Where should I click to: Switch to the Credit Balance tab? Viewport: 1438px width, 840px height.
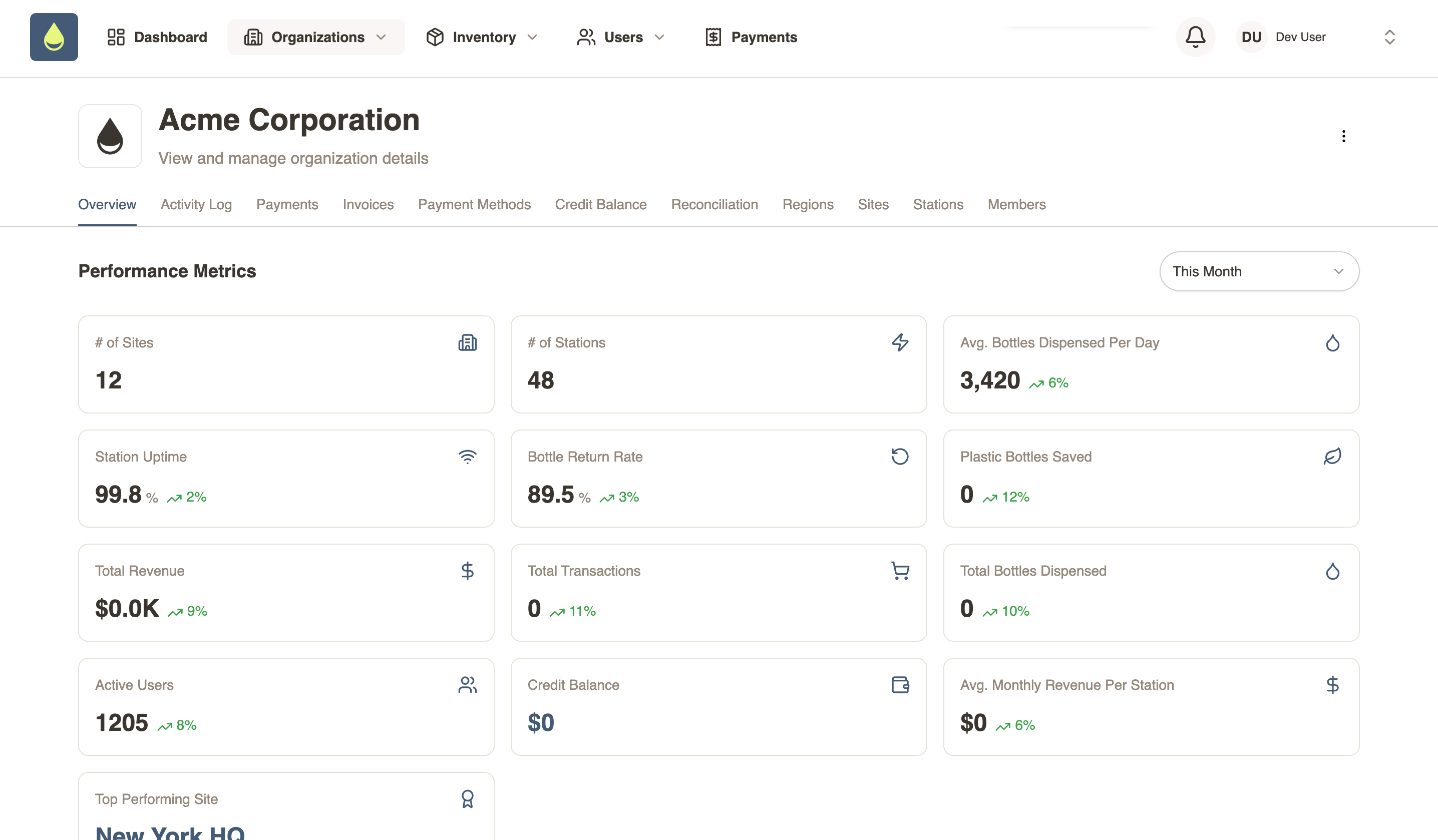[601, 204]
